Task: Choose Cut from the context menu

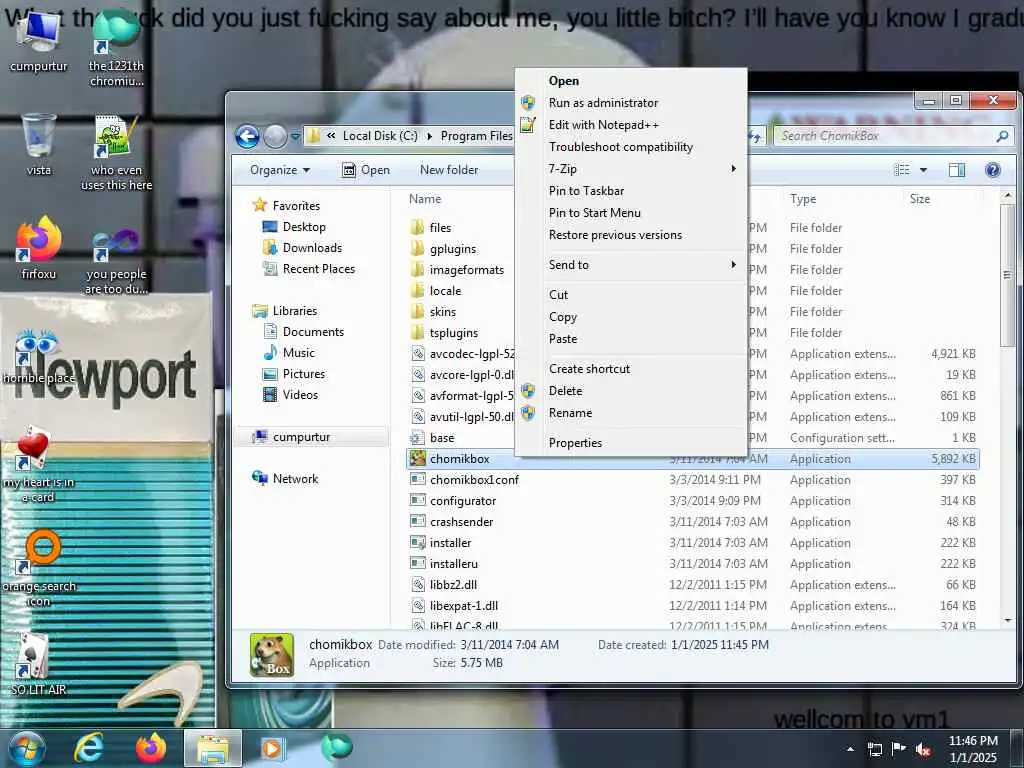Action: [631, 295]
